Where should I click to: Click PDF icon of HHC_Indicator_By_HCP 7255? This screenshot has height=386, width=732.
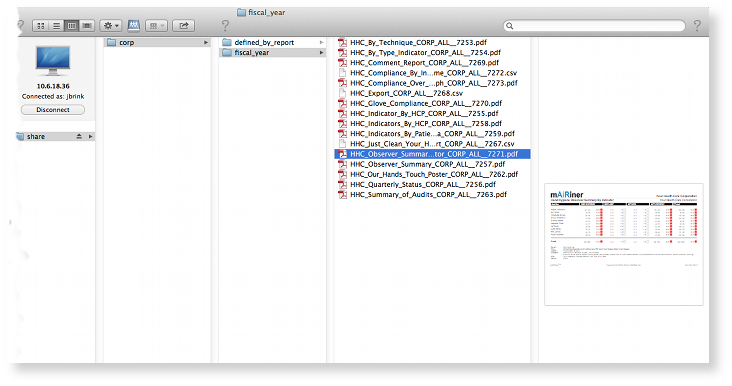343,113
